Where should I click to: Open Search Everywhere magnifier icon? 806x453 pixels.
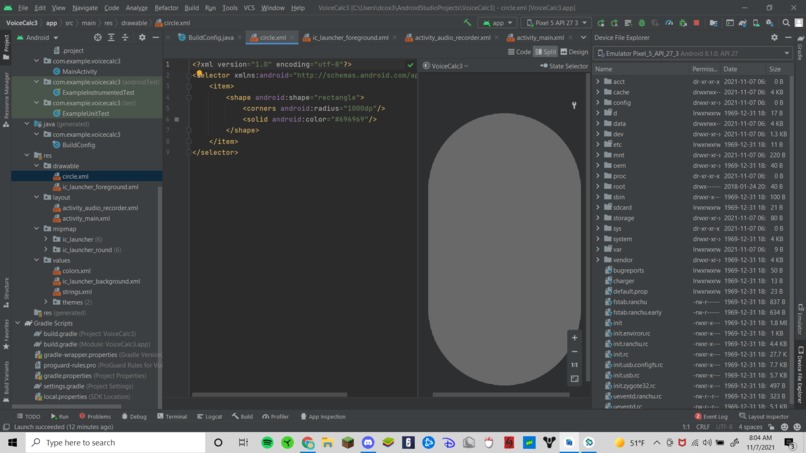786,23
